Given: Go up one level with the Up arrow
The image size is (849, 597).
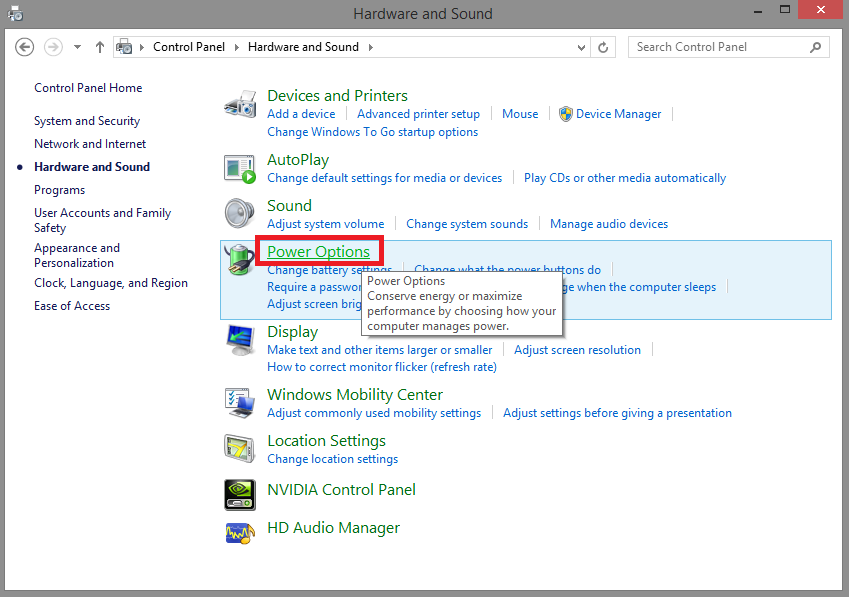Looking at the screenshot, I should pos(100,47).
